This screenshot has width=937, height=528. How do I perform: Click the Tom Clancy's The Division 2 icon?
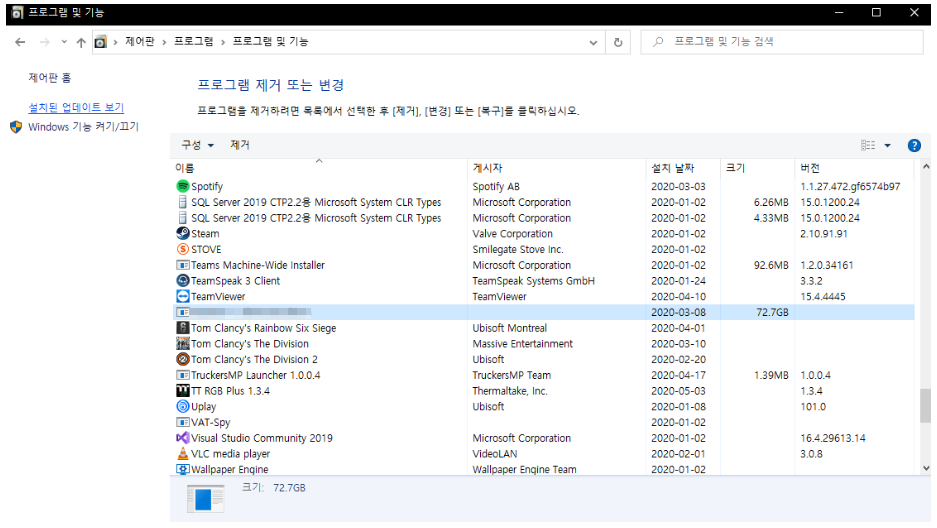point(183,359)
